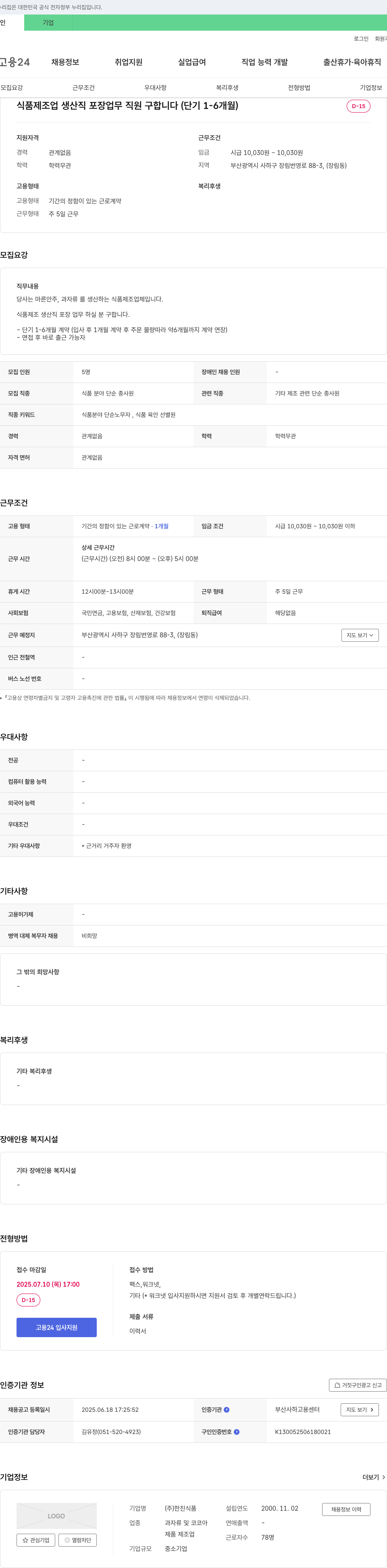Open the 취업지원 main menu
387x1568 pixels.
tap(129, 62)
